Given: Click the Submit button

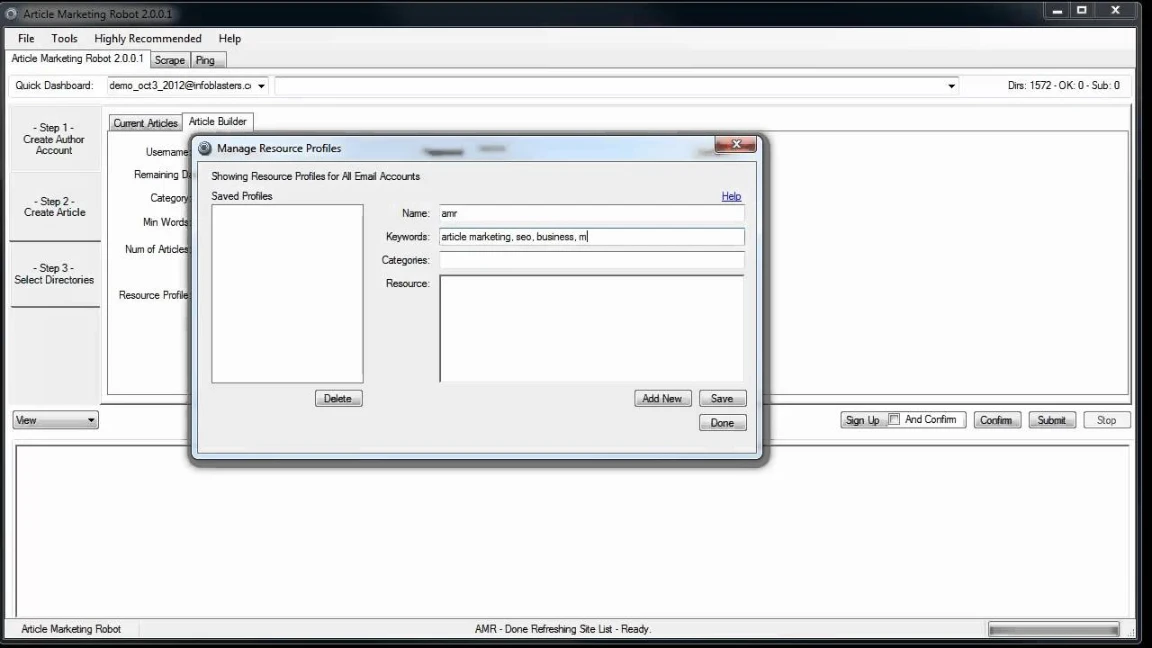Looking at the screenshot, I should 1052,420.
